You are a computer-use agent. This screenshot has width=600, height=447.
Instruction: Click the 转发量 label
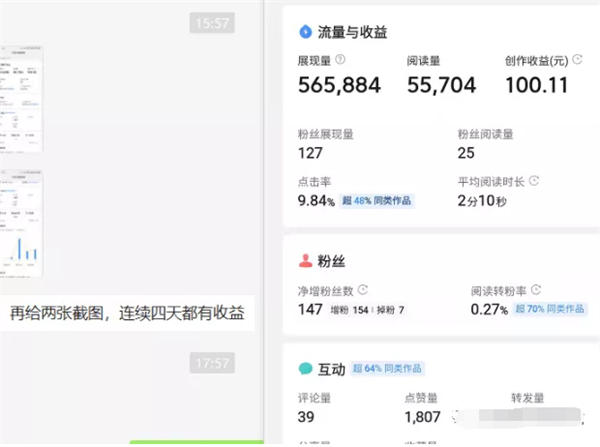(x=528, y=398)
